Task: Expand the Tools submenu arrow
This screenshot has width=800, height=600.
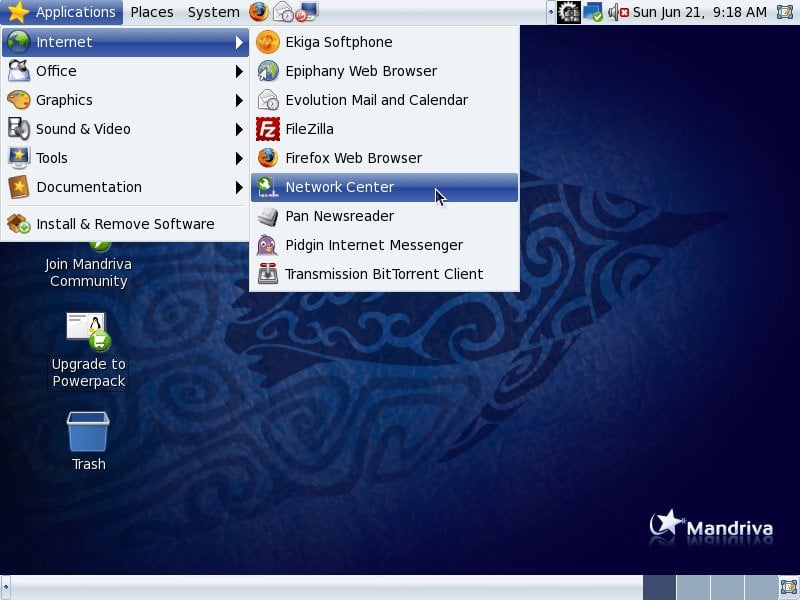Action: [x=239, y=159]
